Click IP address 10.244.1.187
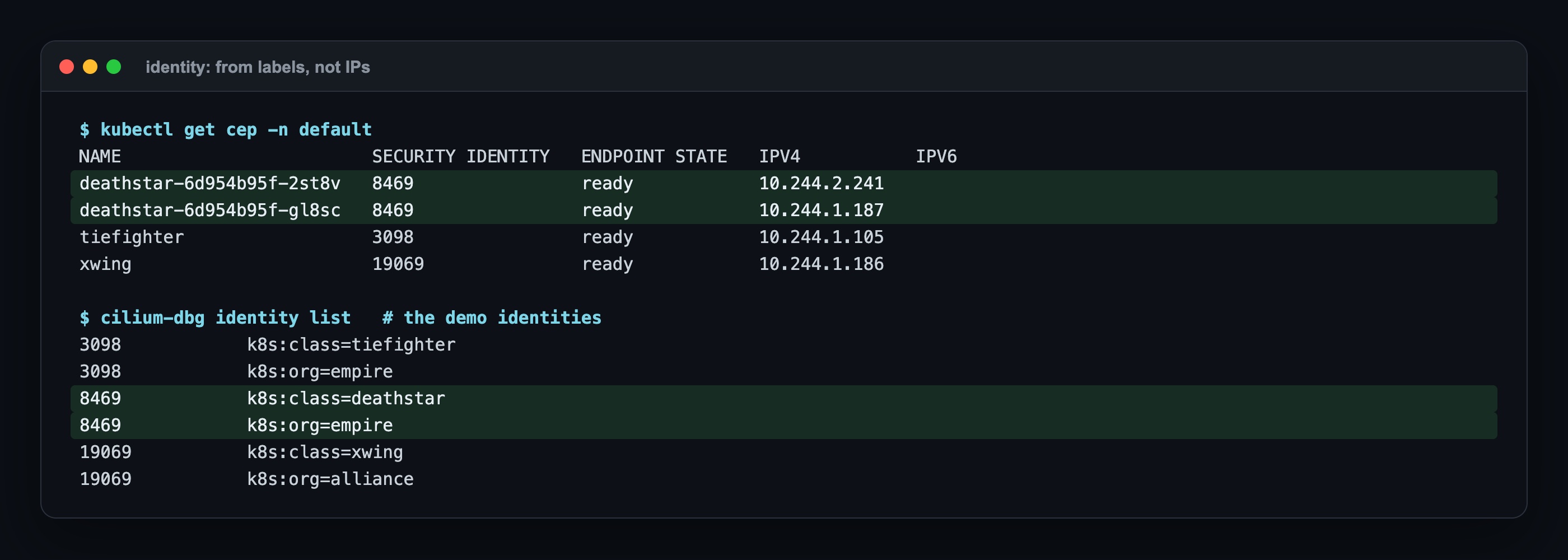1568x560 pixels. point(821,210)
